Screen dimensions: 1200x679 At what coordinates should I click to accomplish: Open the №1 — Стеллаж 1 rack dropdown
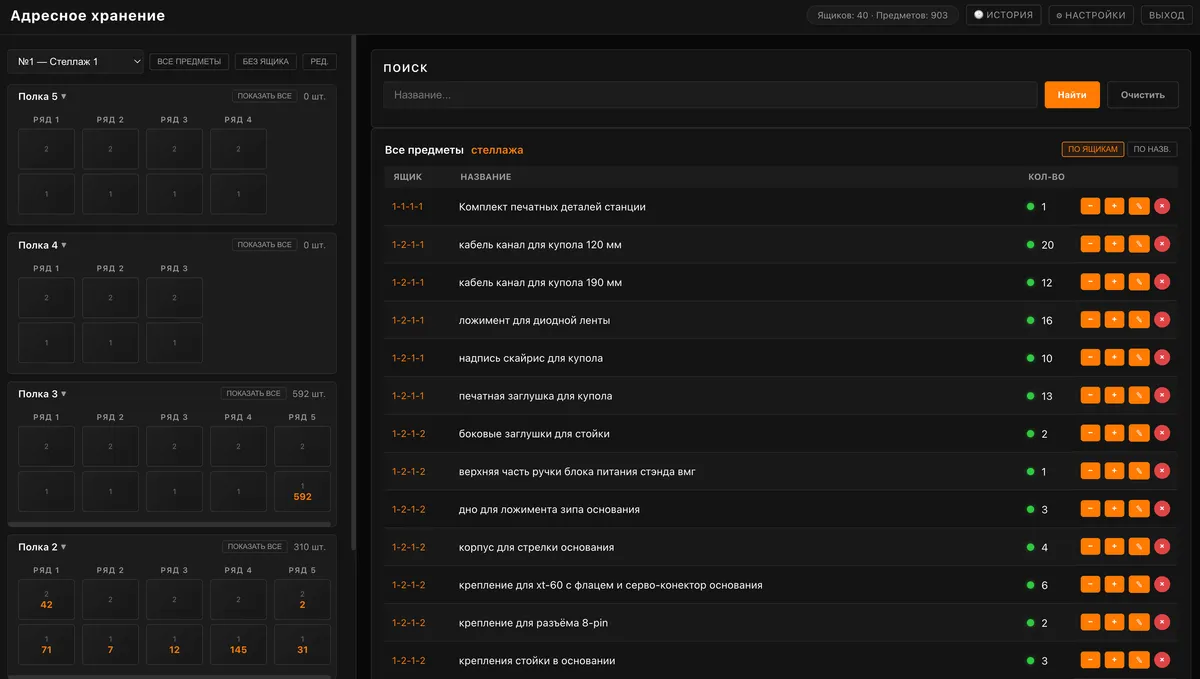pyautogui.click(x=76, y=62)
